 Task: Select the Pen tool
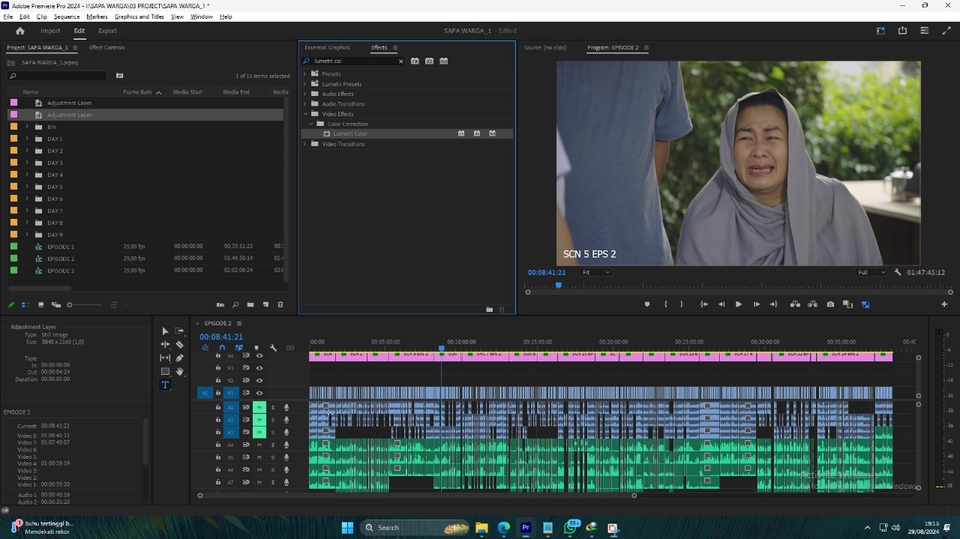(x=179, y=358)
